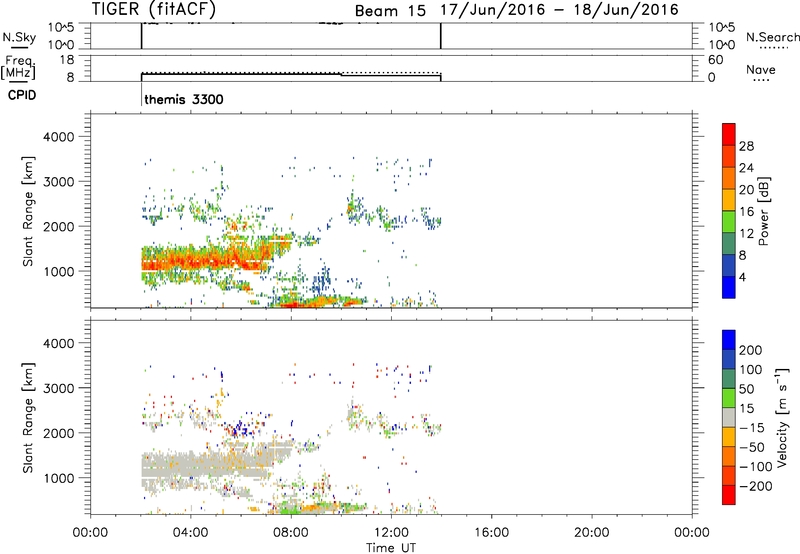Click the 'Freq. [MHz]' axis label
800x554 pixels.
(19, 67)
